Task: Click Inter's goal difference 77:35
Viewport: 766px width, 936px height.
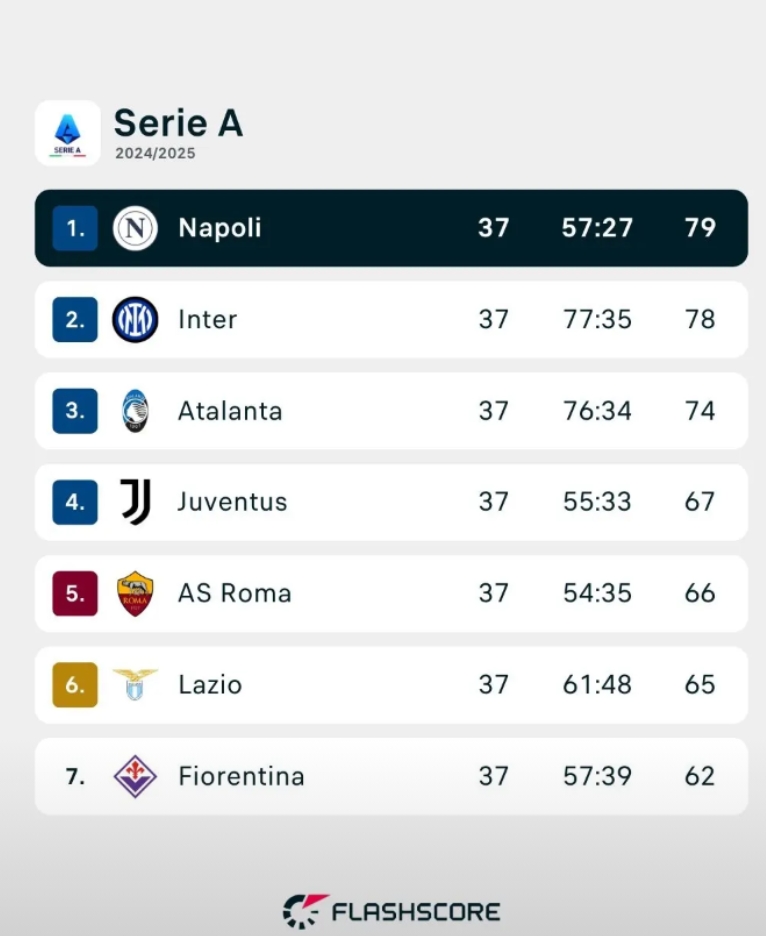Action: pos(597,319)
